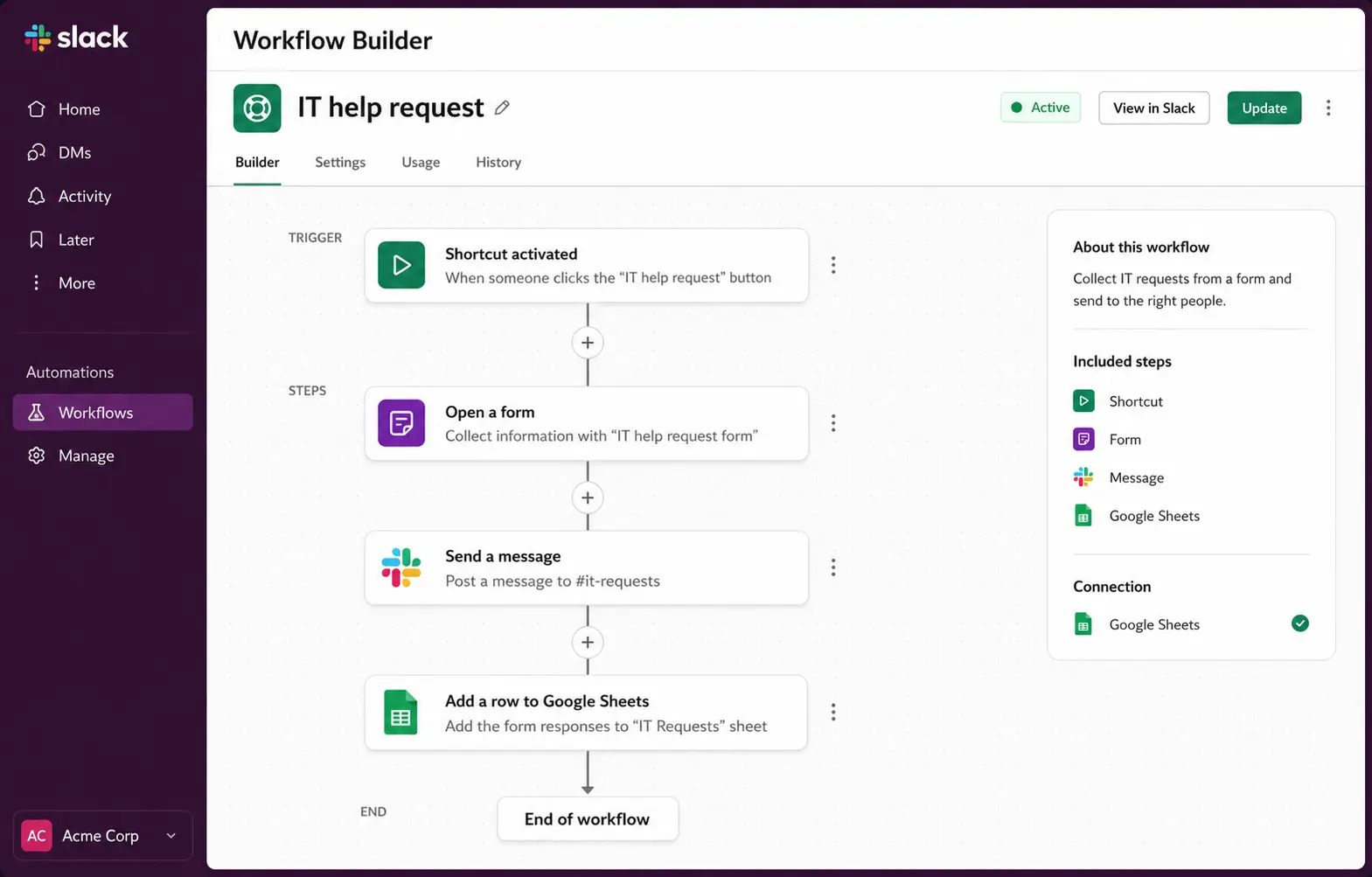Add step after Open a form

(x=588, y=498)
